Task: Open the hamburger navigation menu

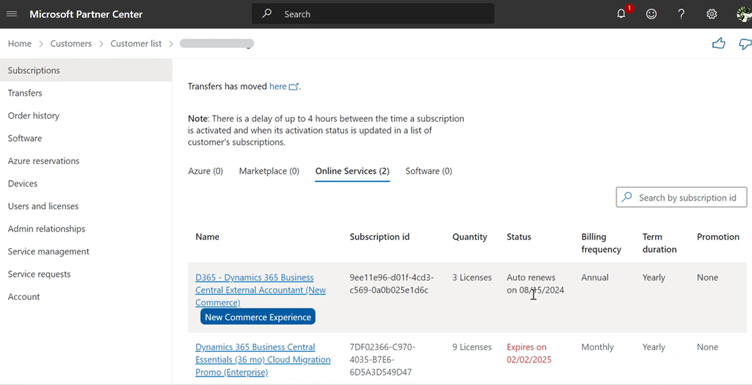Action: (x=12, y=14)
